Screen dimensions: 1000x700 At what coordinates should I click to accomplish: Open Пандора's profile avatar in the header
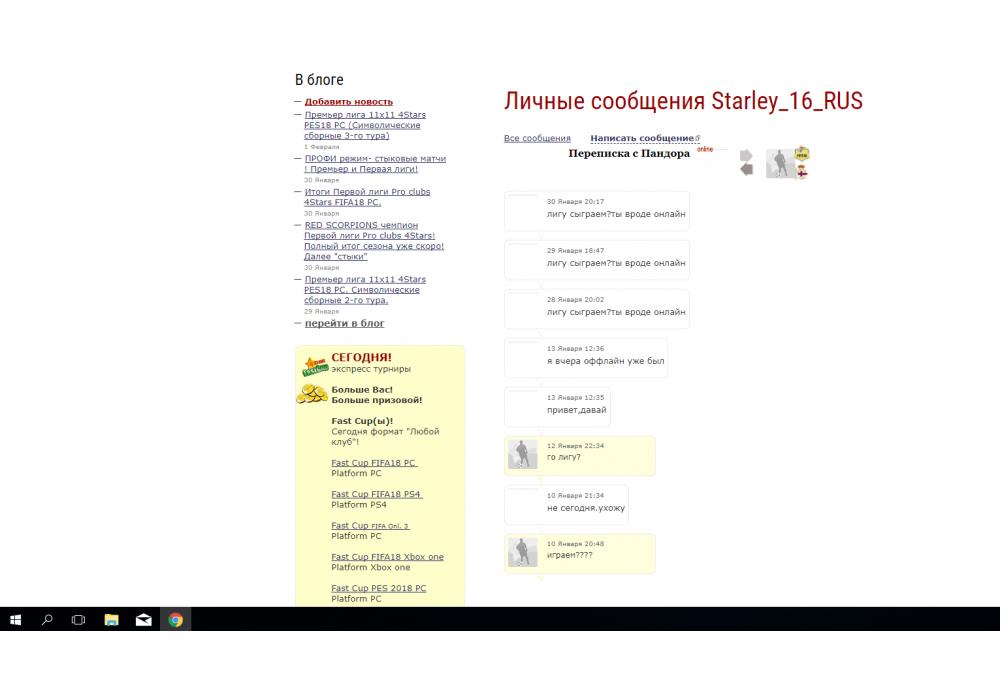tap(780, 163)
